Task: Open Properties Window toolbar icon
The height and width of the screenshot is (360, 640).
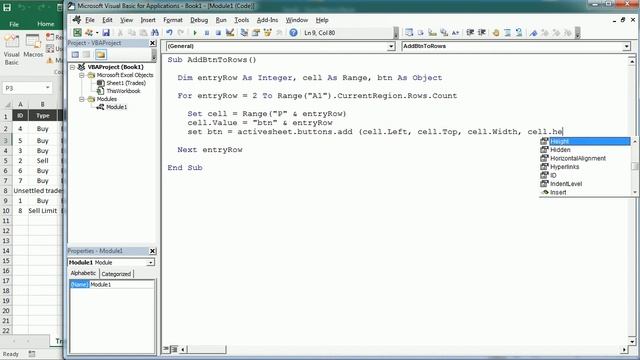Action: pyautogui.click(x=256, y=33)
